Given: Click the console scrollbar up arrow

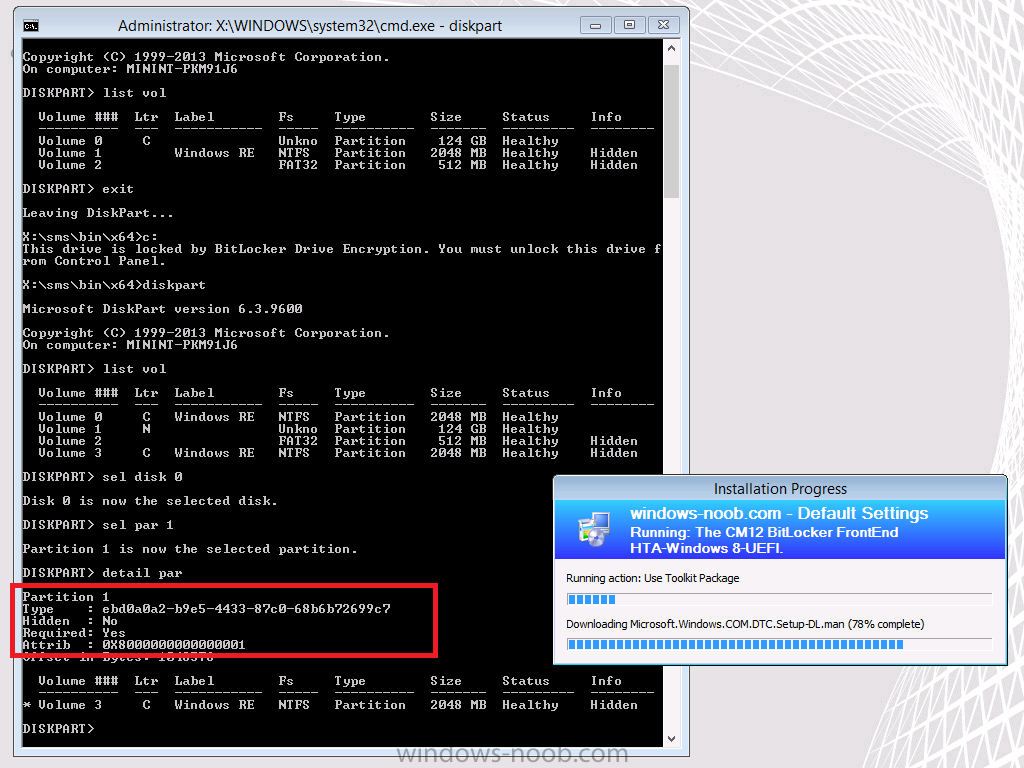Looking at the screenshot, I should 671,48.
